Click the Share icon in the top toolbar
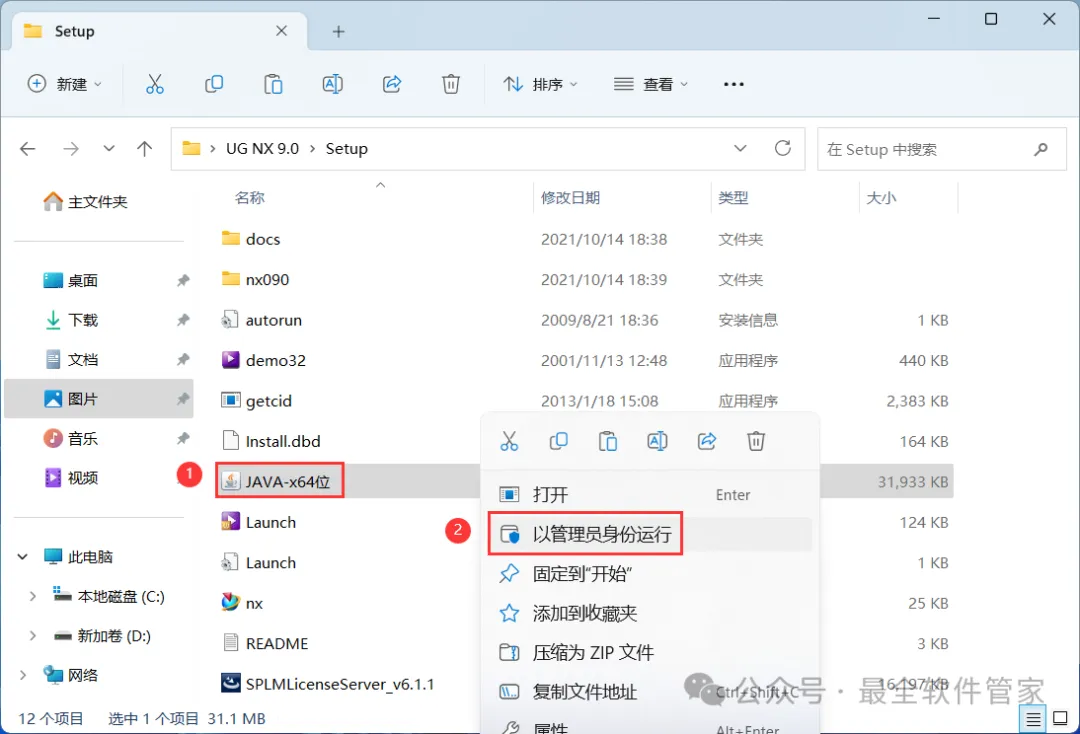The height and width of the screenshot is (734, 1080). 392,84
